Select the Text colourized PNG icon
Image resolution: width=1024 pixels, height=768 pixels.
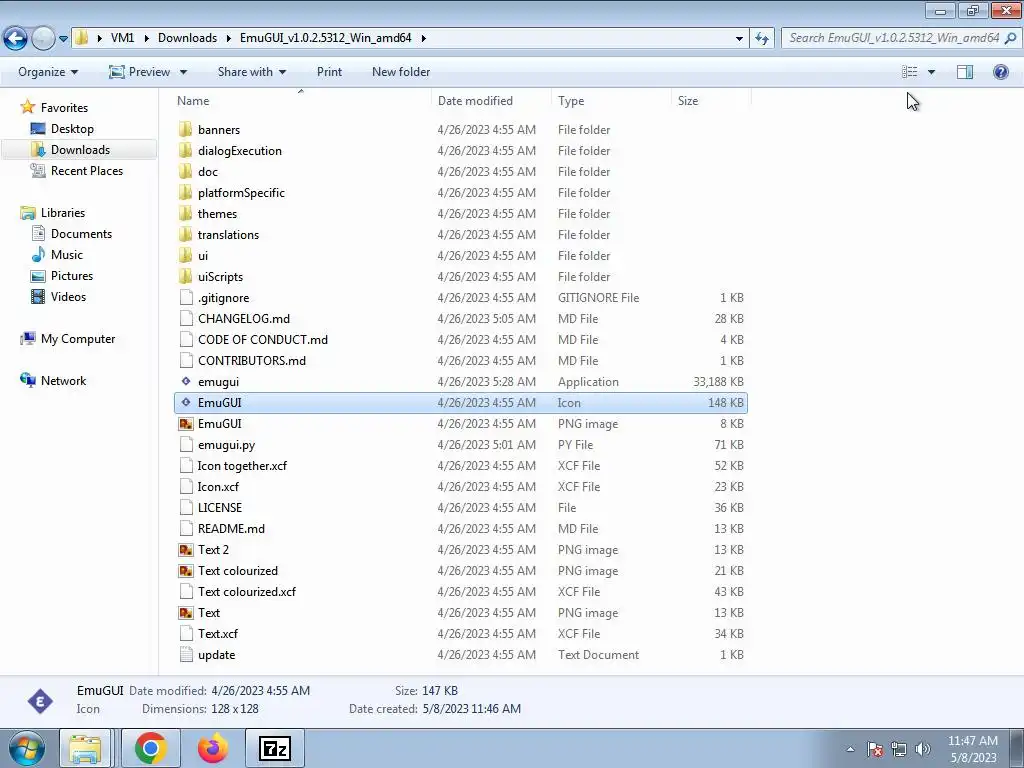[x=186, y=571]
